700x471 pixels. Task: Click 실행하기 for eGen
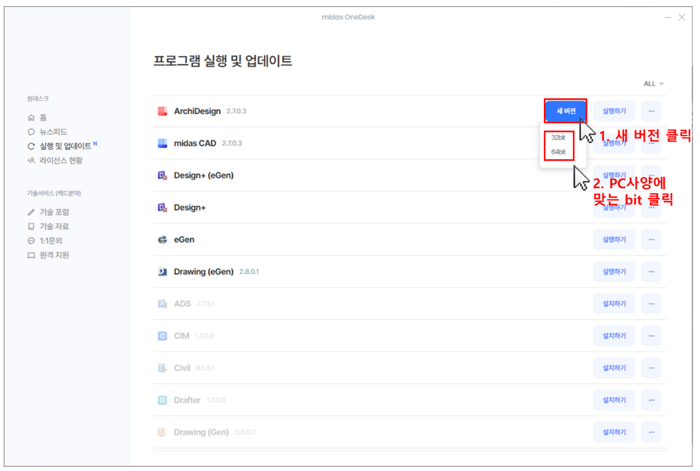pos(614,240)
